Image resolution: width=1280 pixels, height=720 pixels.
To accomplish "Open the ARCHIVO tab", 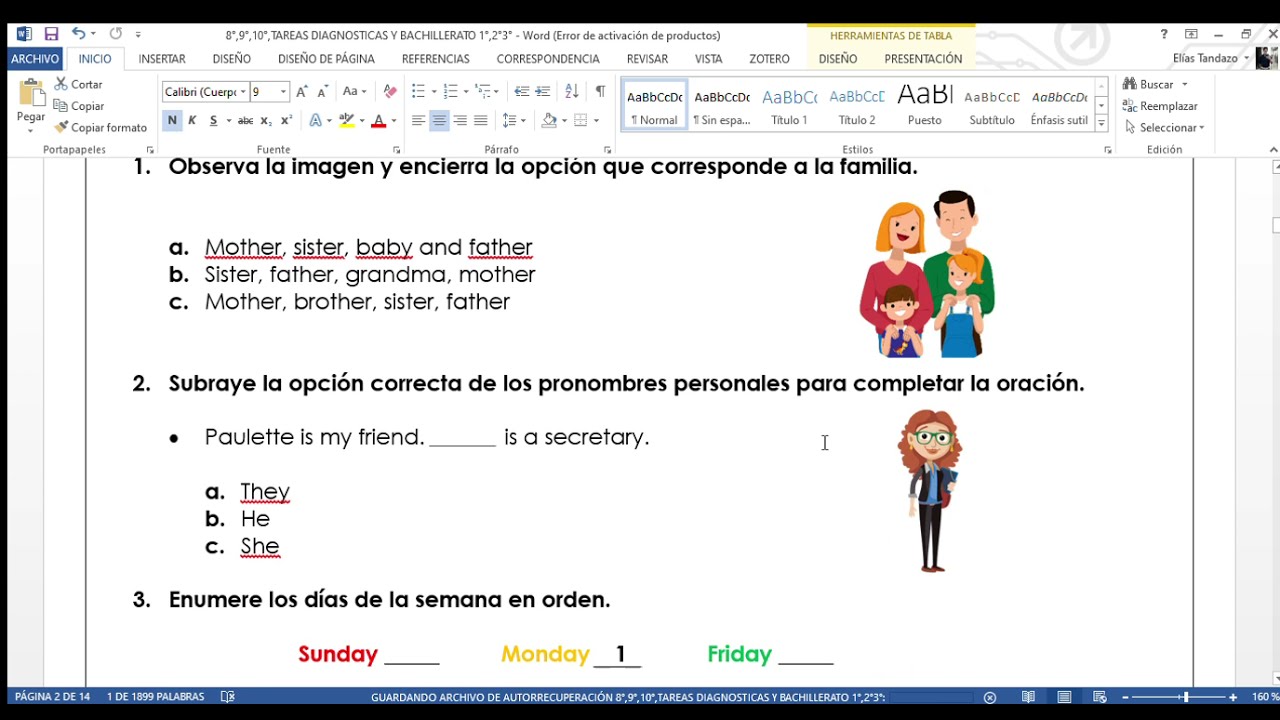I will point(35,59).
